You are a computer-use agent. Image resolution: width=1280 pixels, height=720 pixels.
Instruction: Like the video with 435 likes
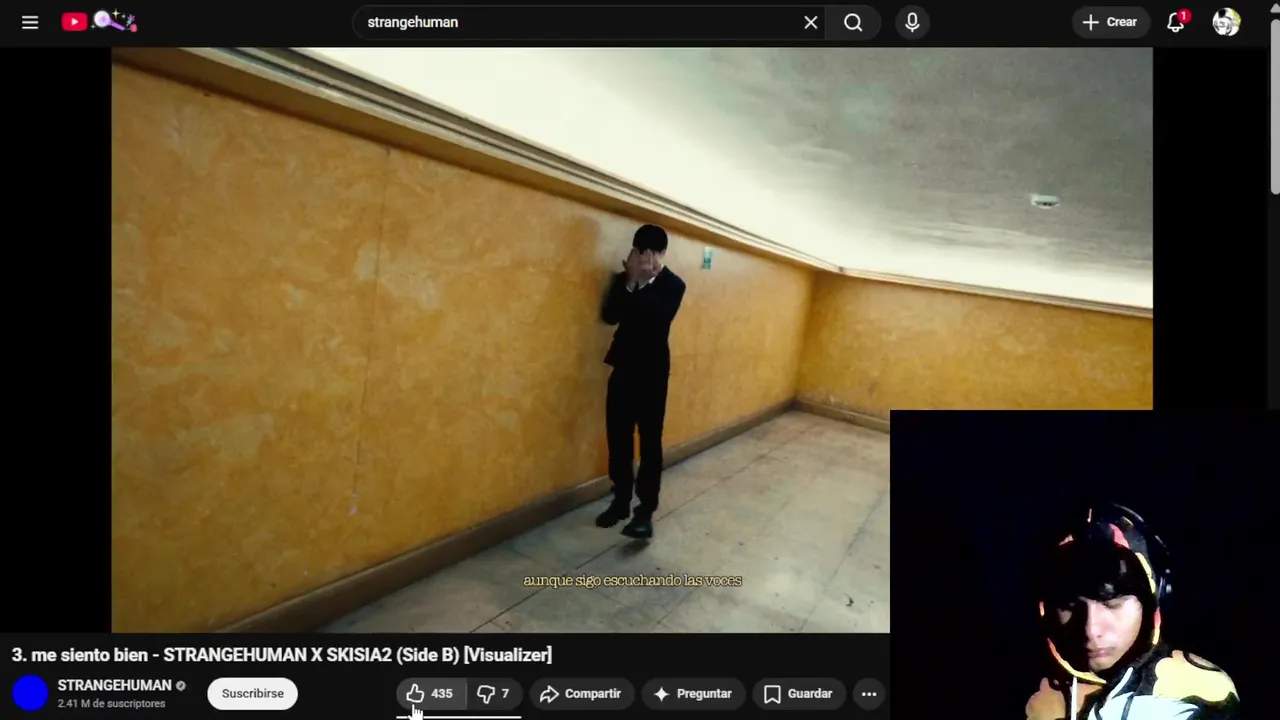[x=430, y=693]
